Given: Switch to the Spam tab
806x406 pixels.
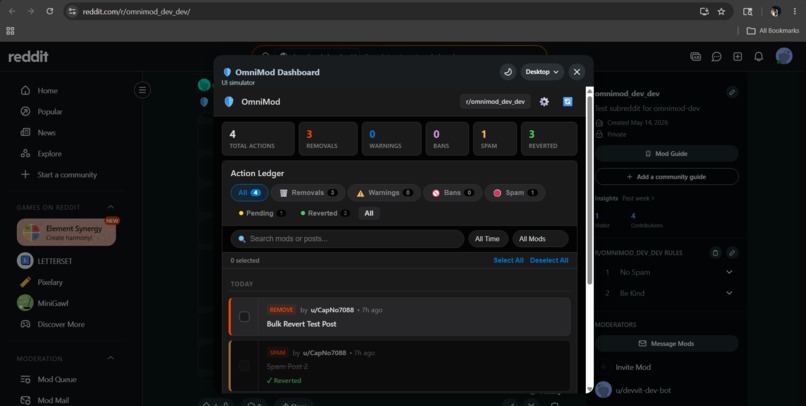Looking at the screenshot, I should 515,193.
